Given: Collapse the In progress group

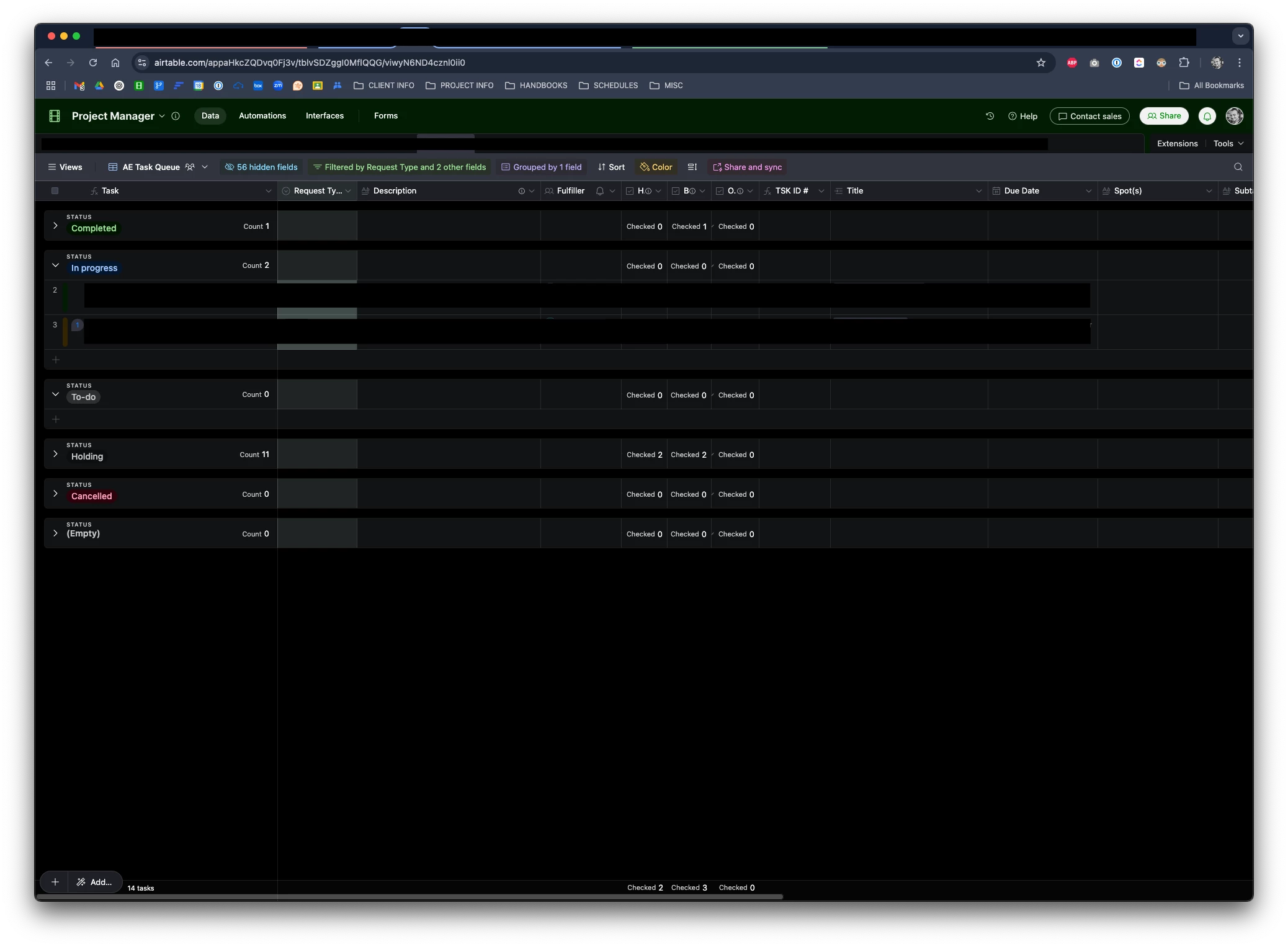Looking at the screenshot, I should [55, 265].
